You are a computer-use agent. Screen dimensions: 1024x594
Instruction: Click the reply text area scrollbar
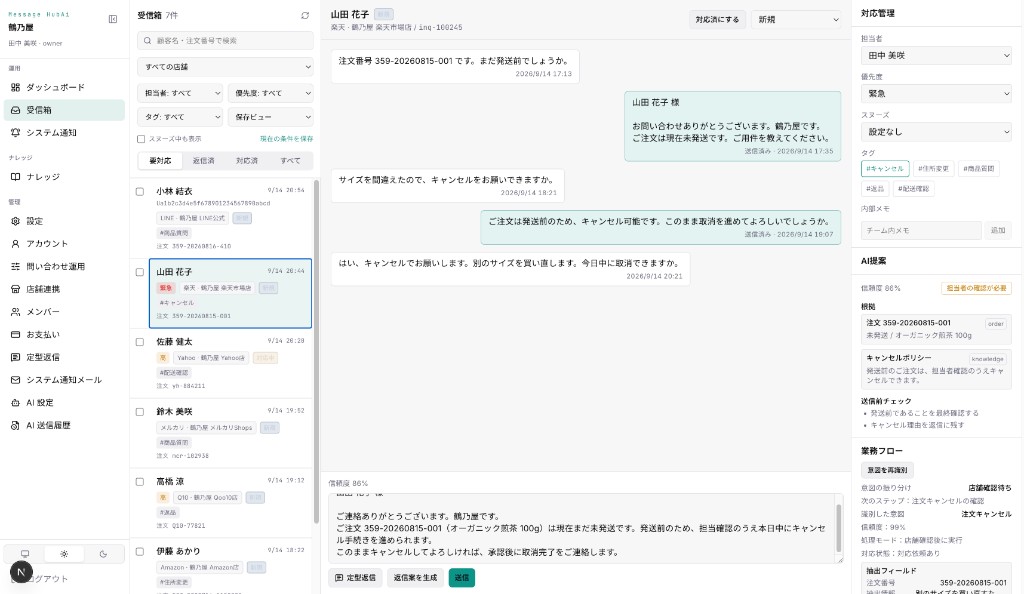coord(839,527)
